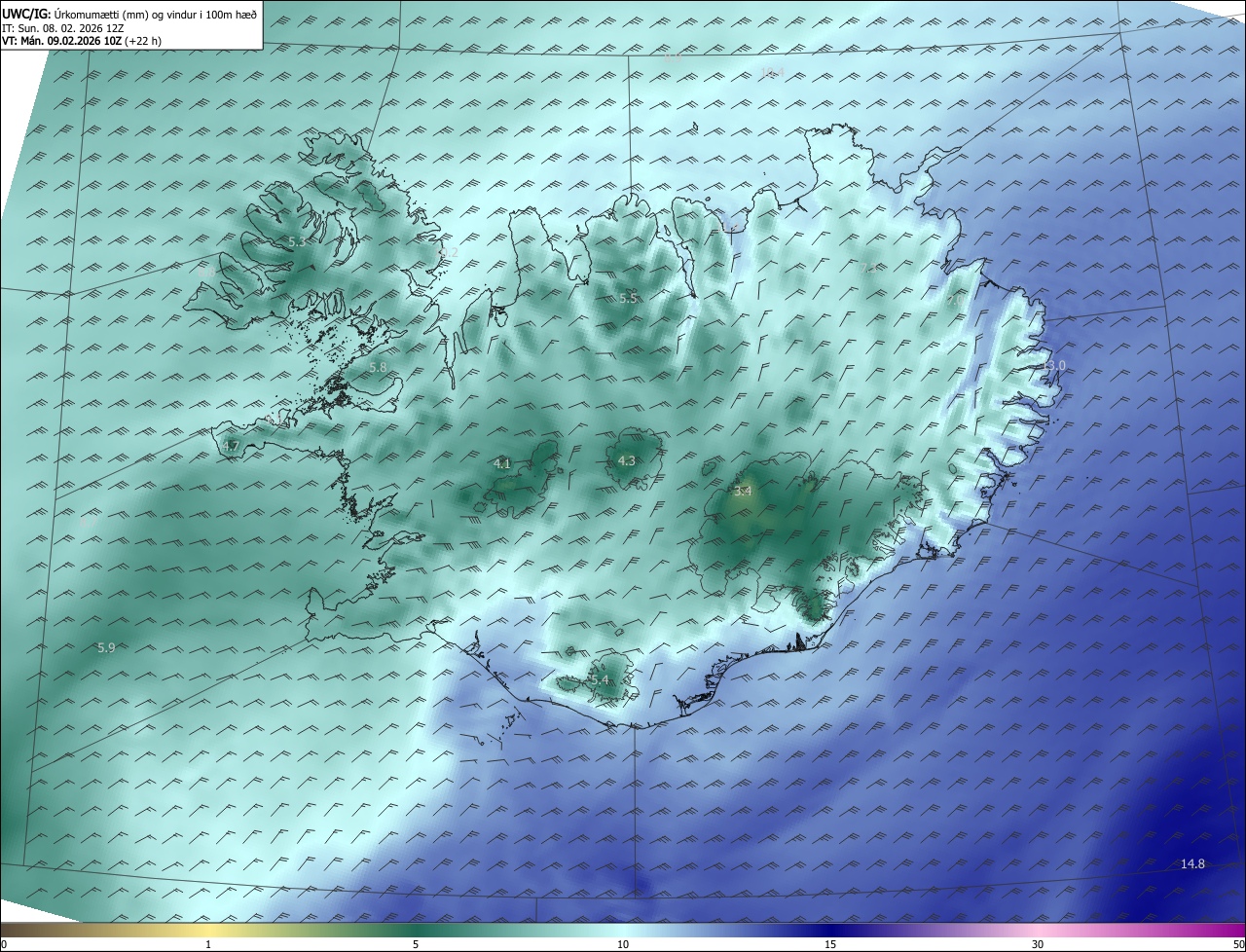Click the 4.3 value label on the central glacier
The width and height of the screenshot is (1246, 952).
click(x=627, y=461)
